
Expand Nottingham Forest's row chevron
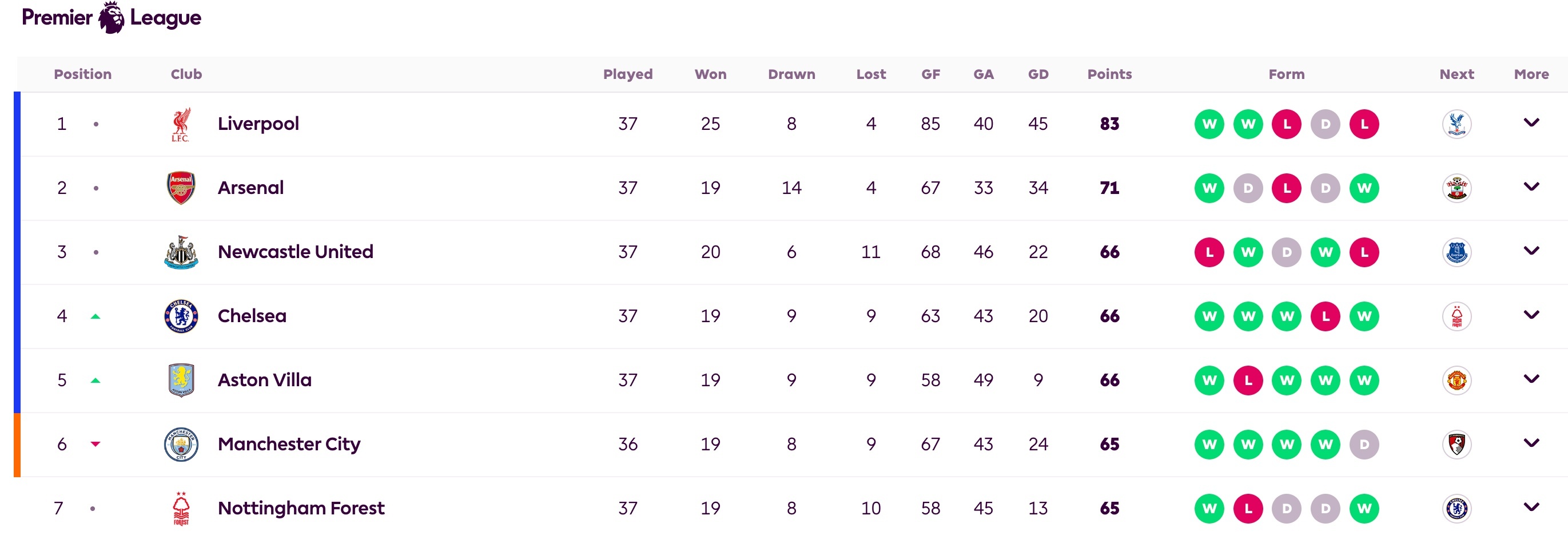pyautogui.click(x=1531, y=507)
